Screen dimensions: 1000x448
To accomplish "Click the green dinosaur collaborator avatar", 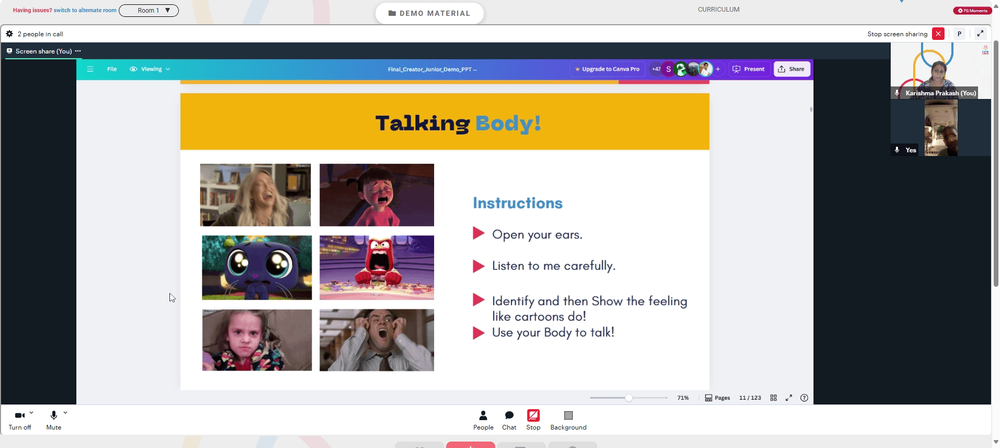I will click(680, 69).
